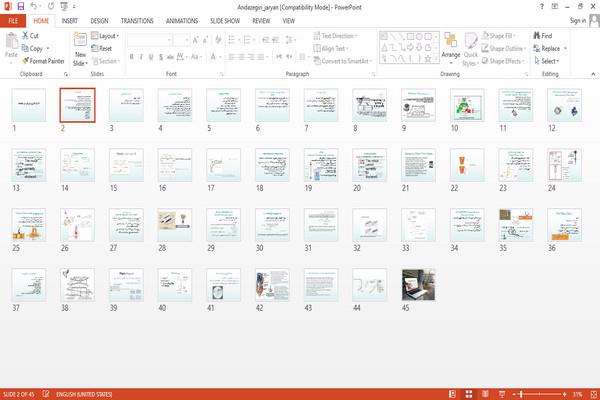Toggle bullet list

[232, 40]
